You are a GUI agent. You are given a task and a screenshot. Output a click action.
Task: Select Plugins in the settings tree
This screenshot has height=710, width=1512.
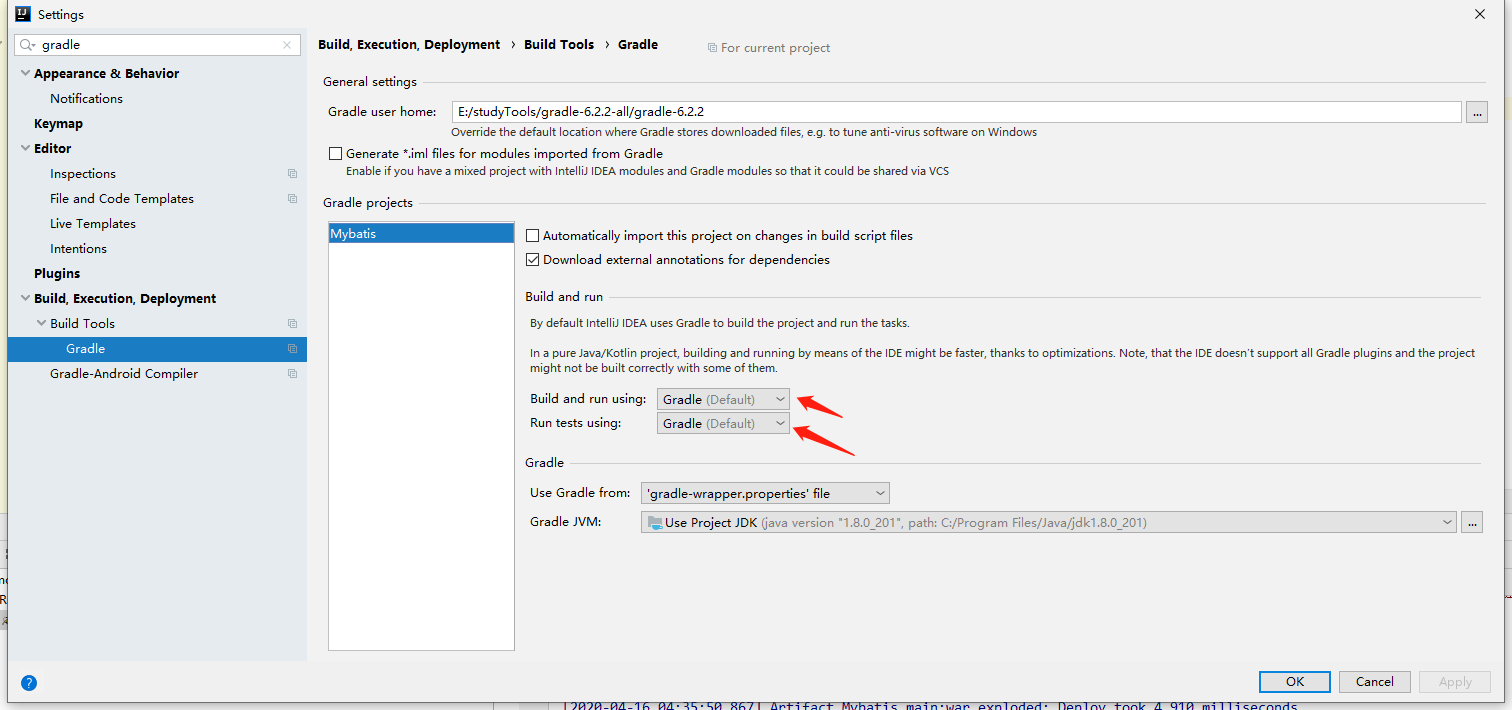coord(57,274)
